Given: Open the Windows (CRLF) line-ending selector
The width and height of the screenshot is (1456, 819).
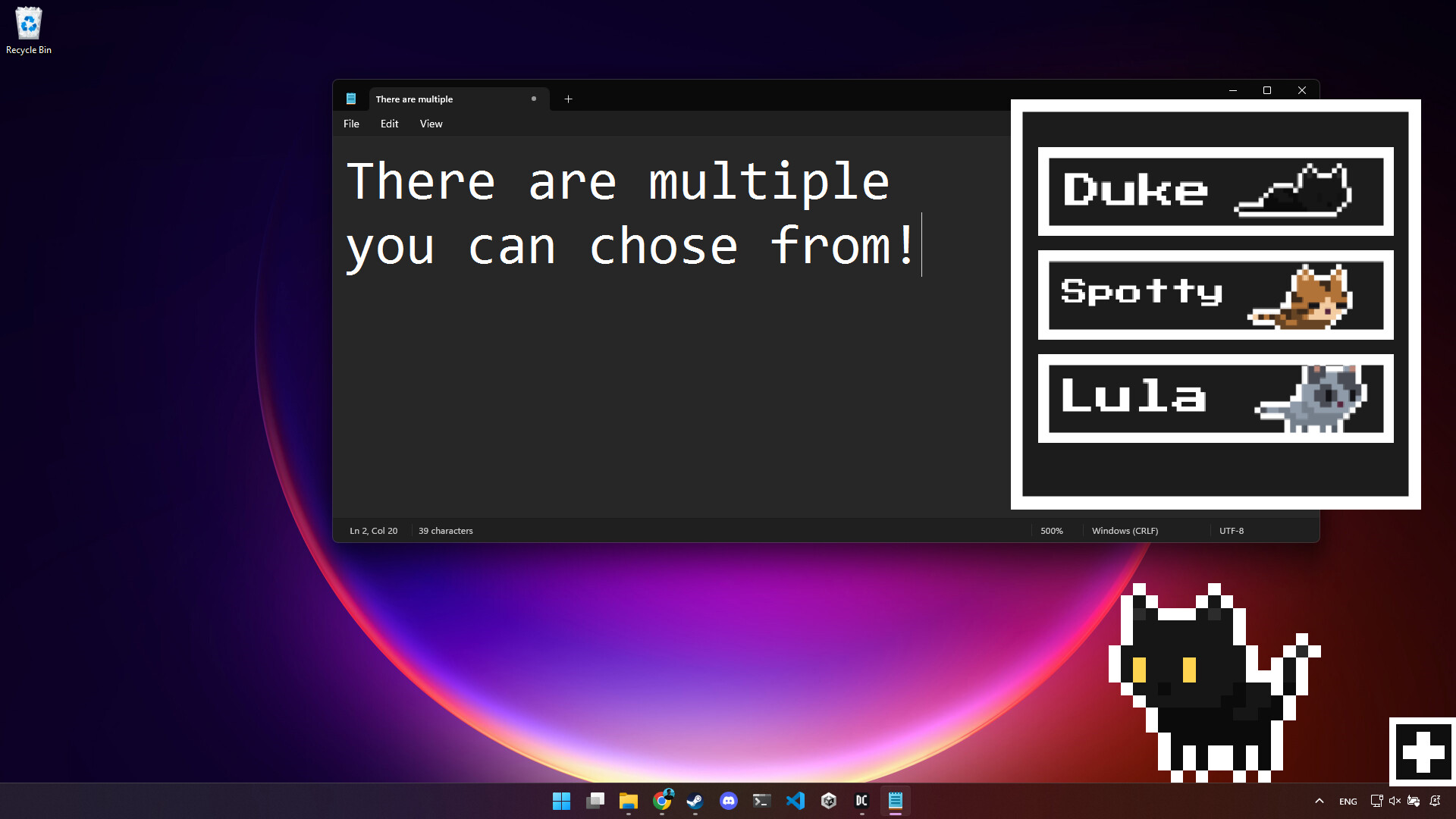Looking at the screenshot, I should click(1125, 531).
